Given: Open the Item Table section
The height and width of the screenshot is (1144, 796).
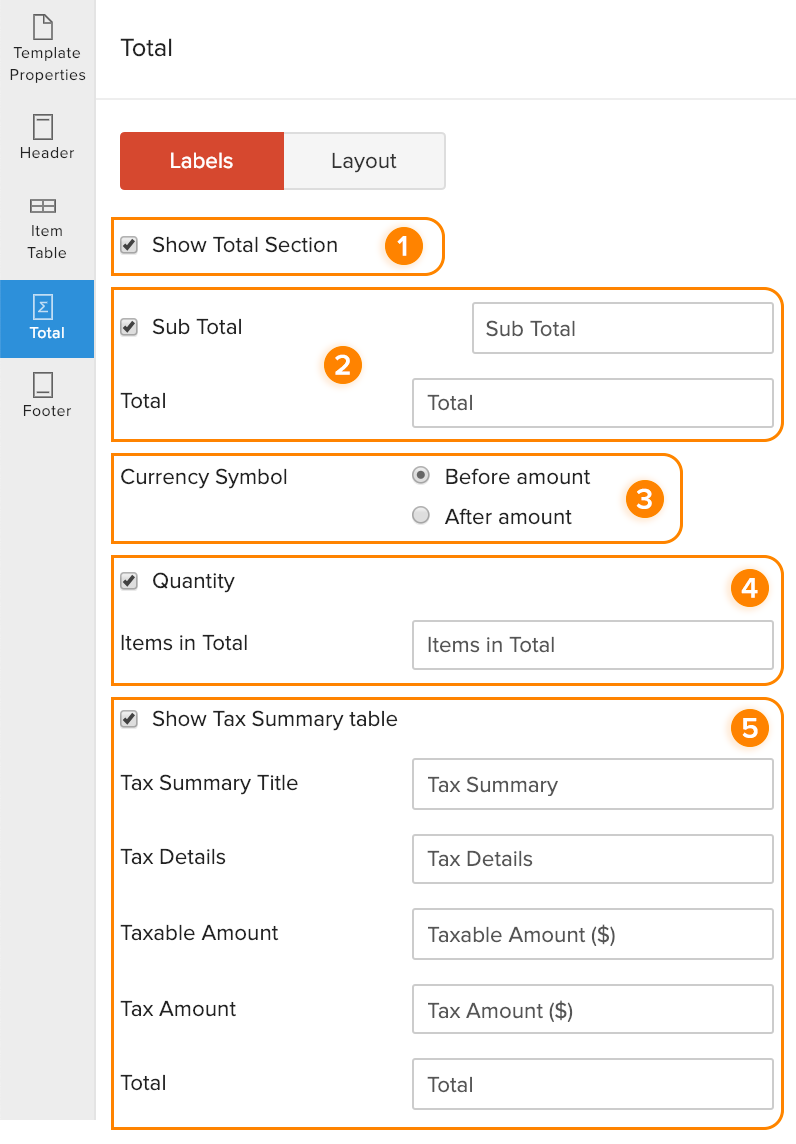Looking at the screenshot, I should click(46, 207).
